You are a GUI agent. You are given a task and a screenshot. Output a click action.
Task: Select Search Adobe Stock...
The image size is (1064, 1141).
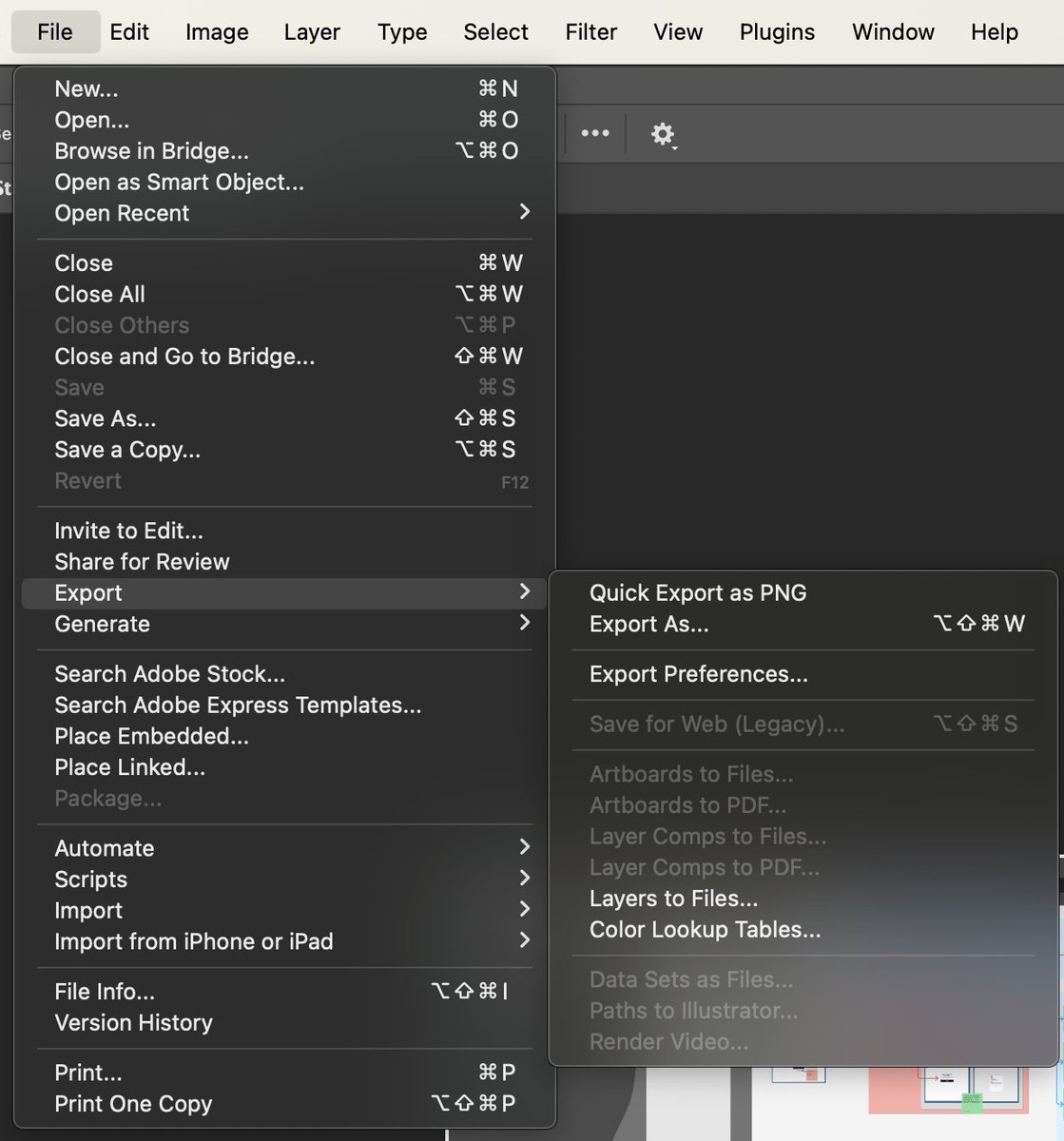[x=284, y=674]
